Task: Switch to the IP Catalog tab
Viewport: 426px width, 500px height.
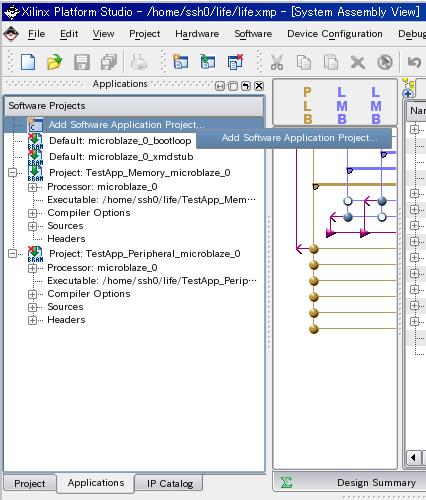Action: pos(170,483)
